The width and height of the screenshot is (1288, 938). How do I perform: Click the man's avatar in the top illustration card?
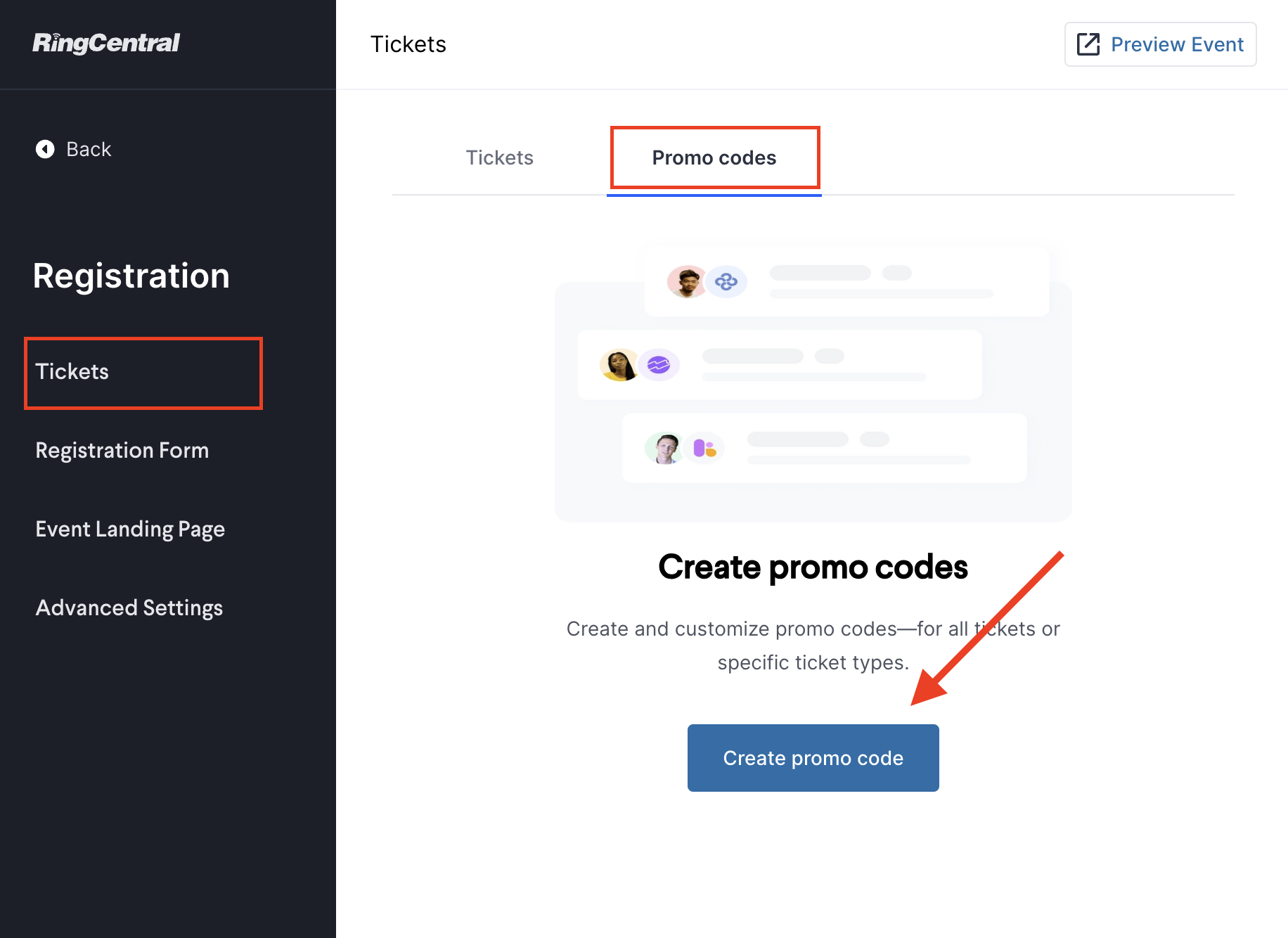coord(686,282)
